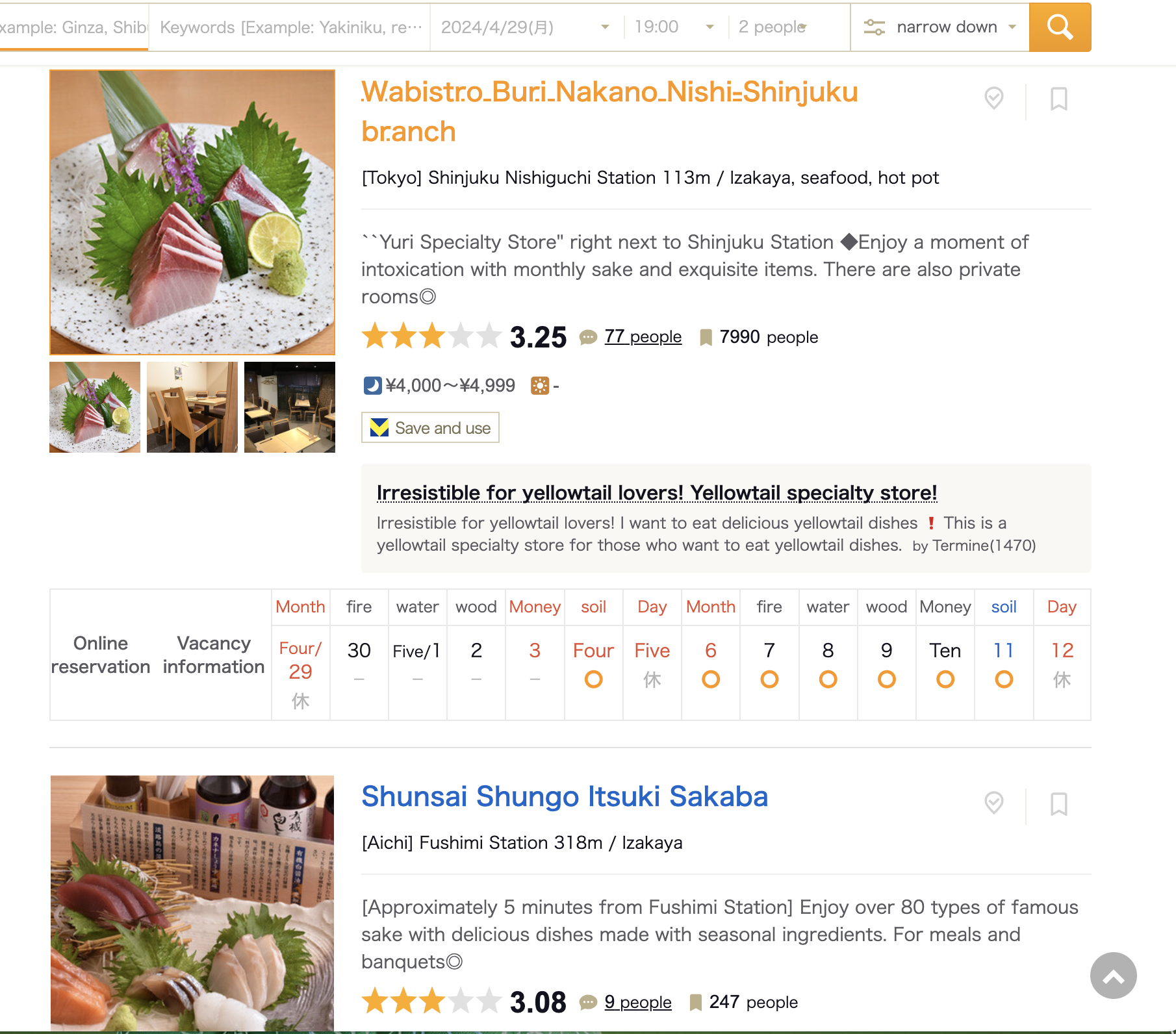Open Wabistro Buri Nakano Nishi-Shinjuku branch title
1176x1034 pixels.
pos(609,112)
